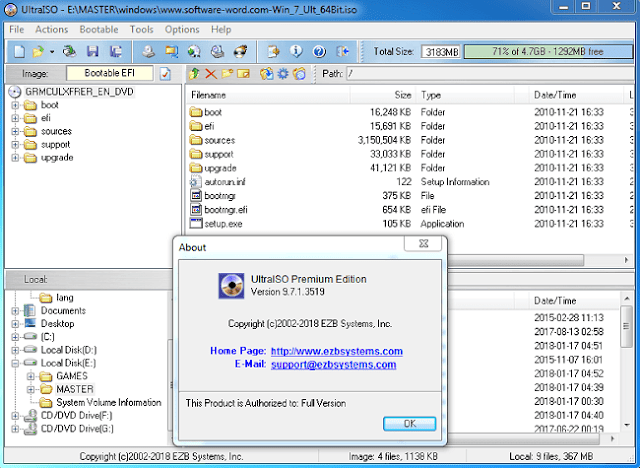Viewport: 640px width, 468px height.
Task: Expand the boot folder in the image tree
Action: click(x=15, y=105)
